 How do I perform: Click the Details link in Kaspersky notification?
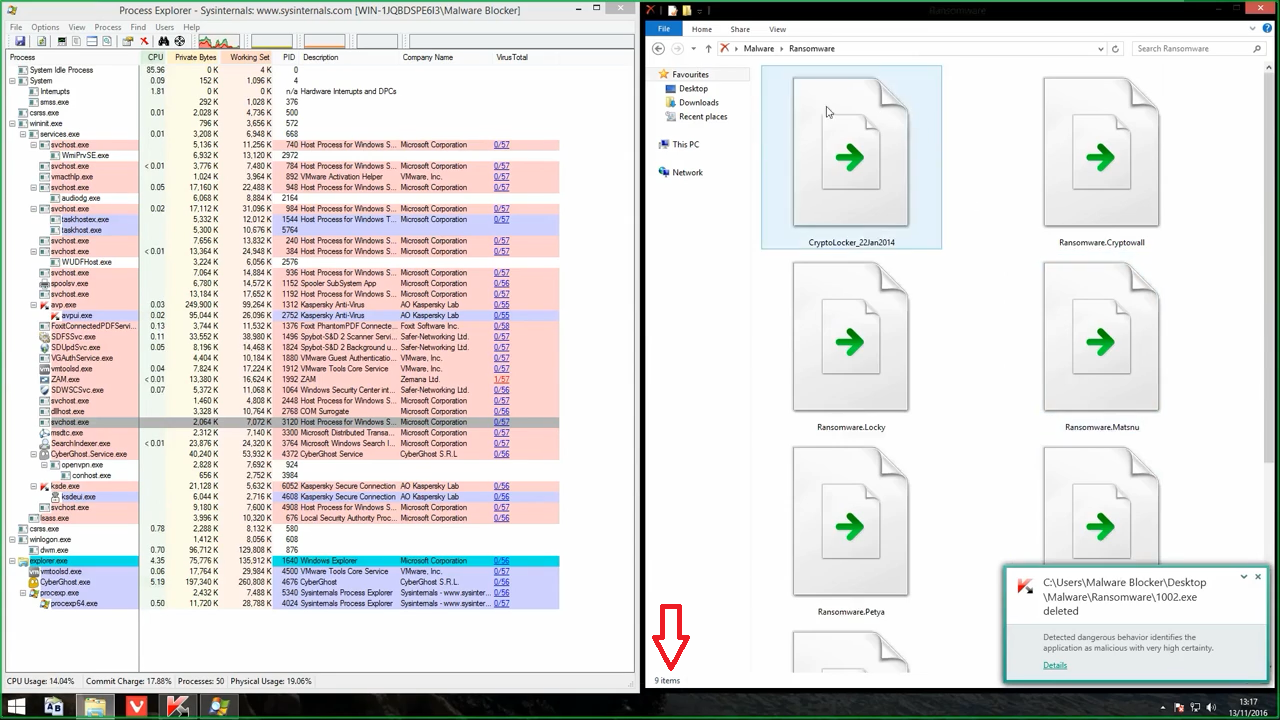click(x=1055, y=665)
